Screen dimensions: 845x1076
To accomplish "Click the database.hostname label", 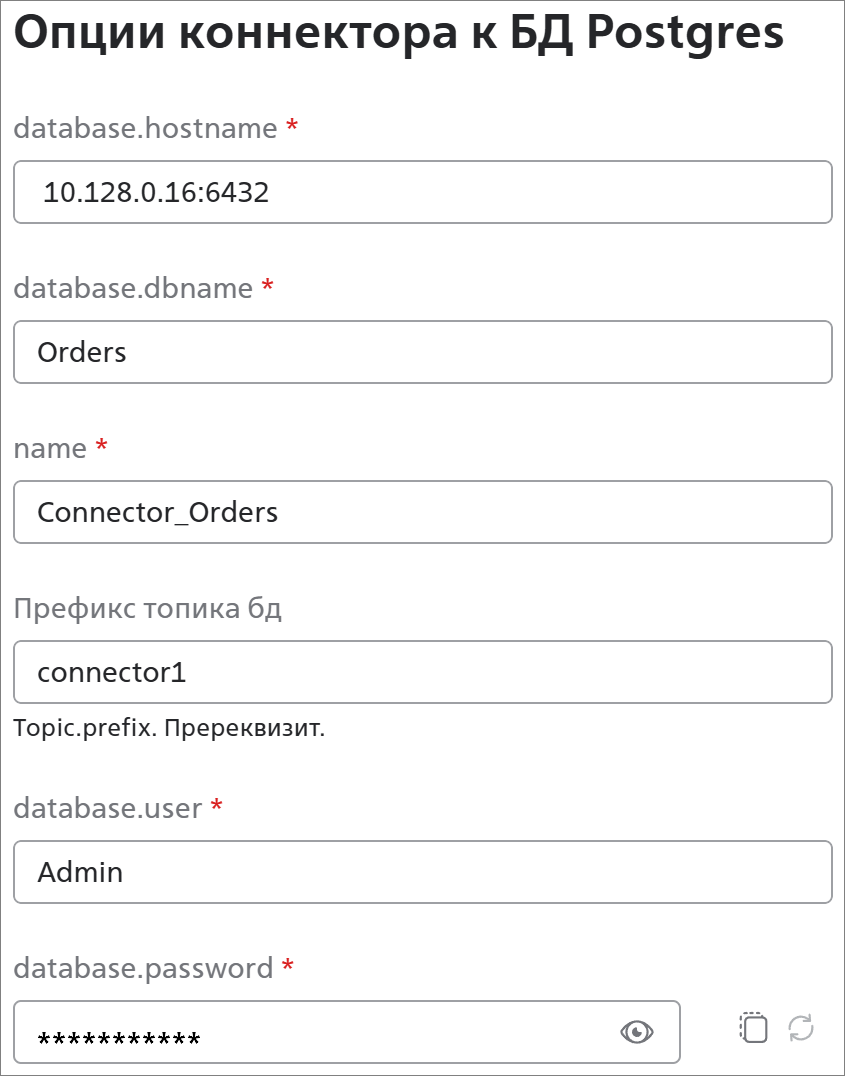I will (x=146, y=128).
